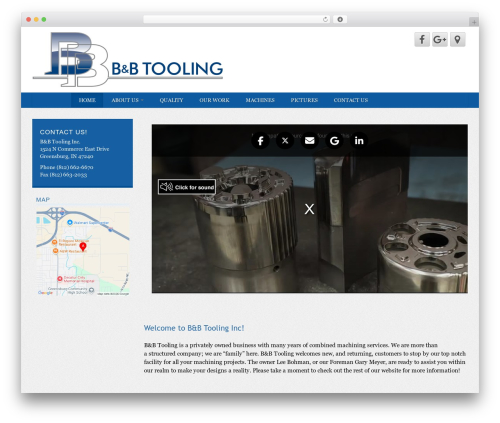The height and width of the screenshot is (423, 500).
Task: Click the MAP sidebar heading
Action: (x=43, y=199)
